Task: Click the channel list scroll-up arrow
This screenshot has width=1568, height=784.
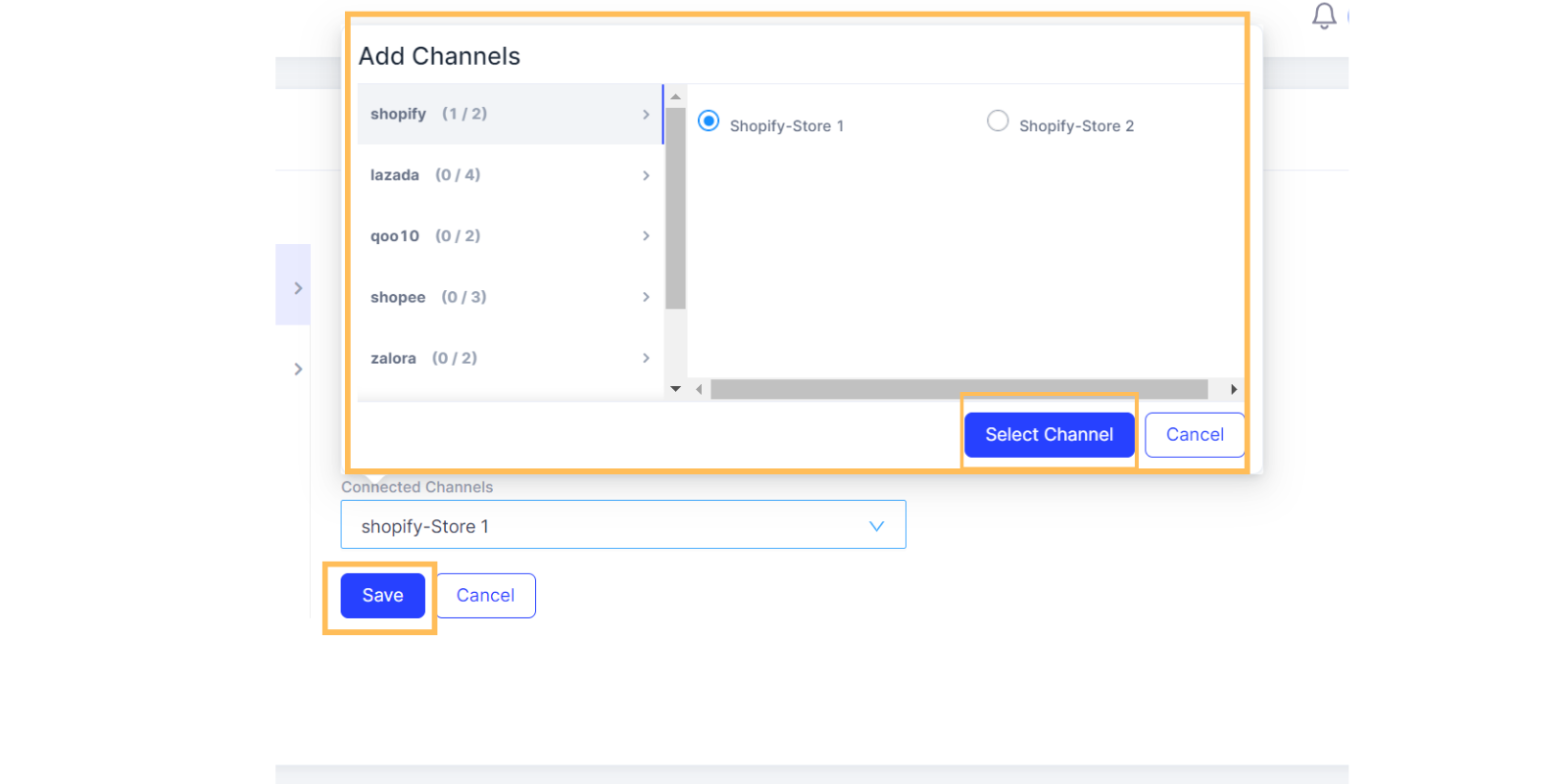Action: pyautogui.click(x=675, y=96)
